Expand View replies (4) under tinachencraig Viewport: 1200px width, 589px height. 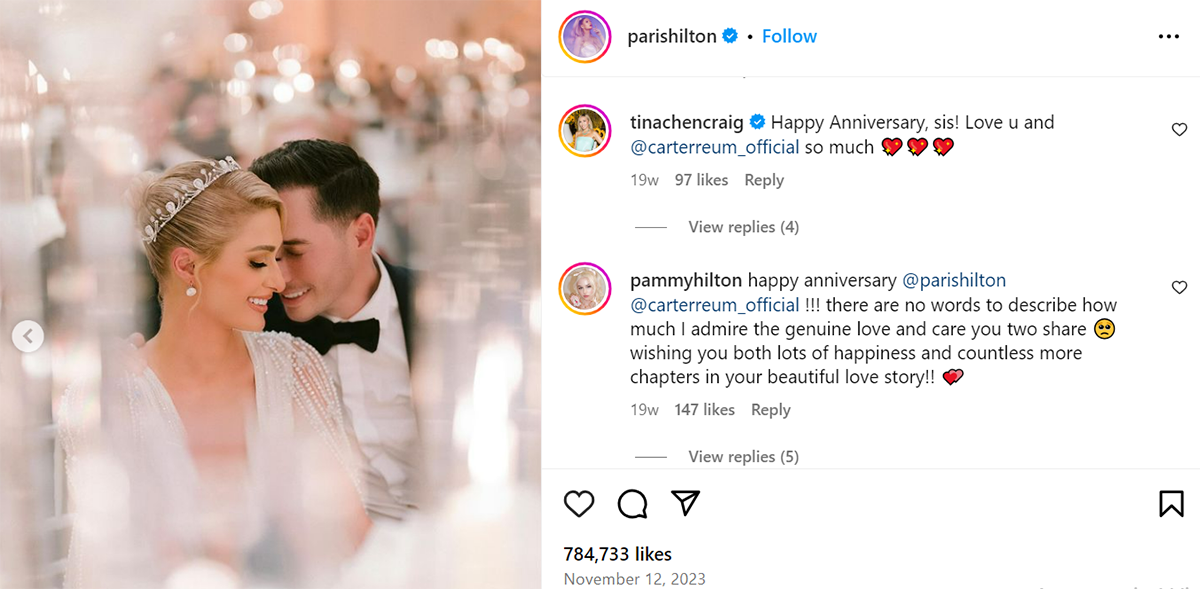pos(743,227)
